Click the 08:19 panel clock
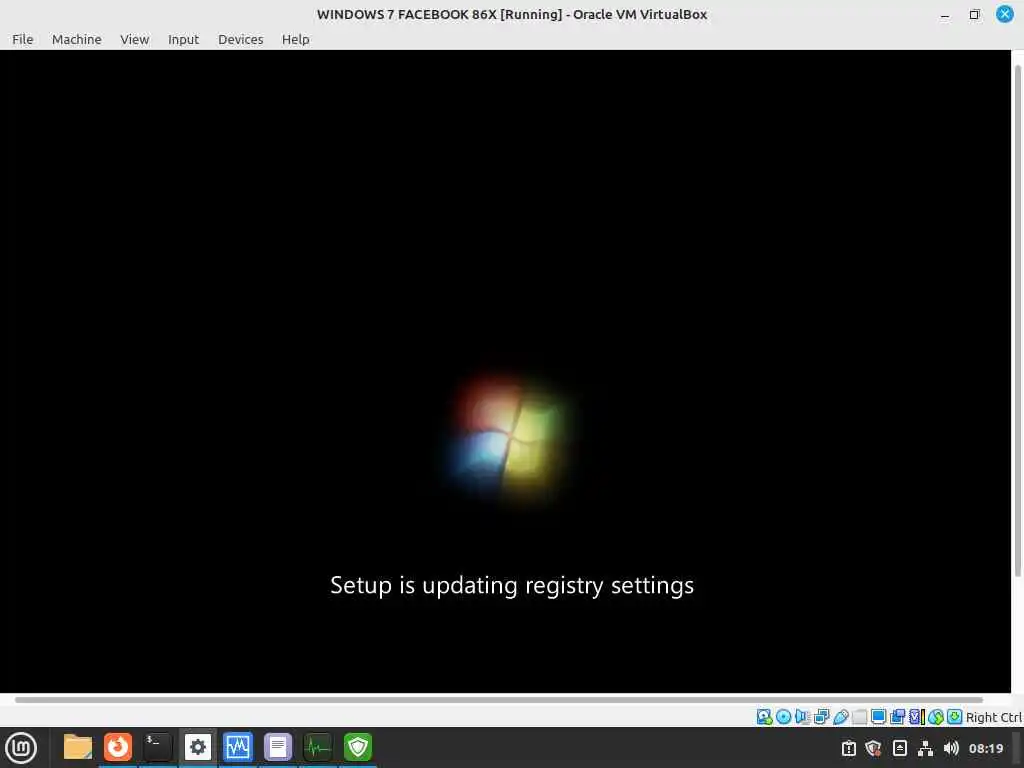Image resolution: width=1024 pixels, height=768 pixels. point(985,748)
